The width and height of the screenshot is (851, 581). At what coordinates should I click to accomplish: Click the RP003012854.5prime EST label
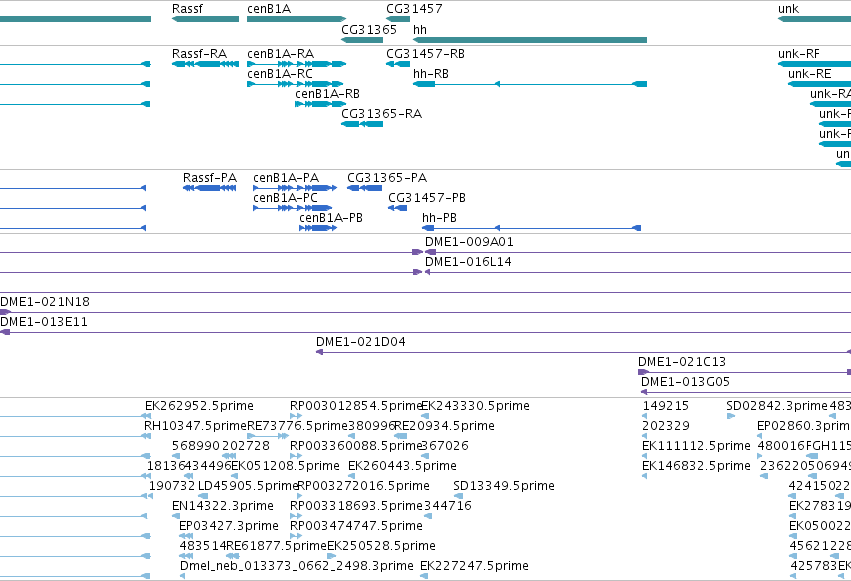(356, 406)
